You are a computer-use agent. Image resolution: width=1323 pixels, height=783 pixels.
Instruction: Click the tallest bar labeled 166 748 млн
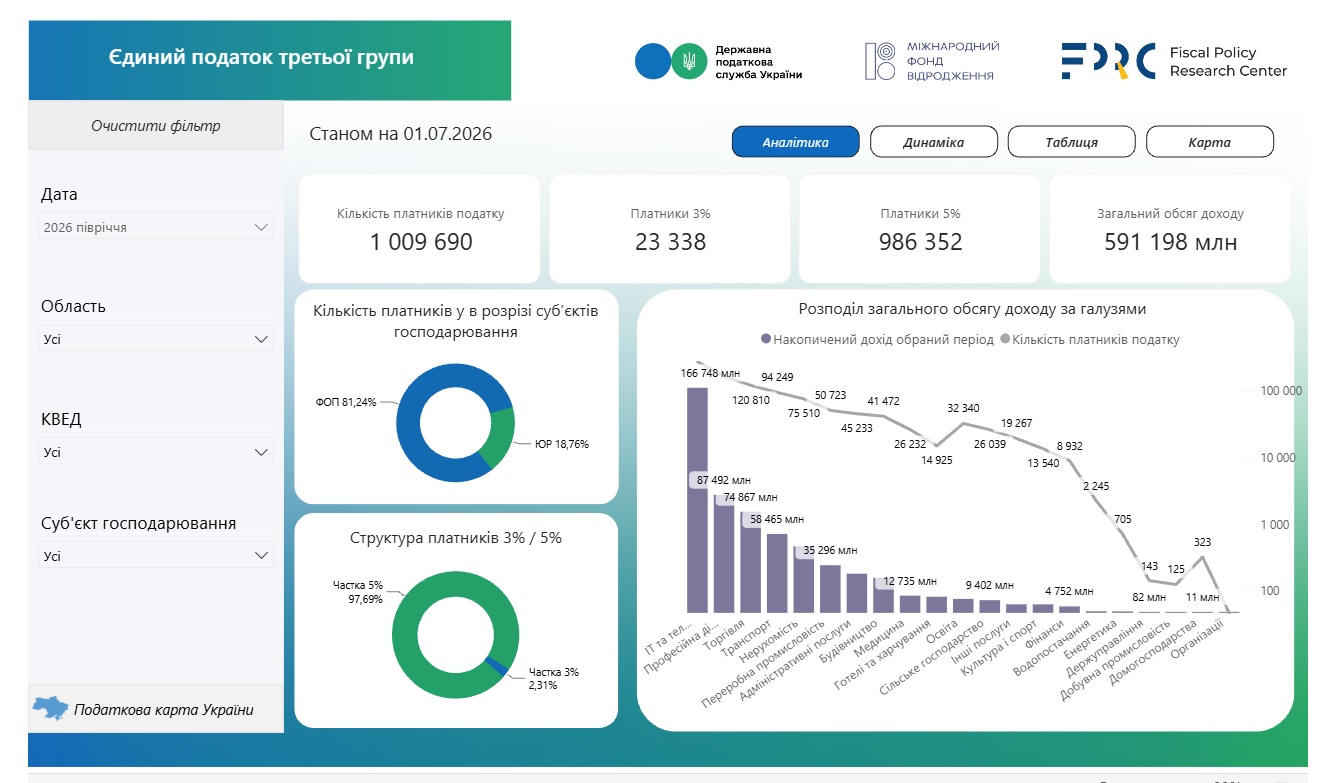[x=697, y=499]
